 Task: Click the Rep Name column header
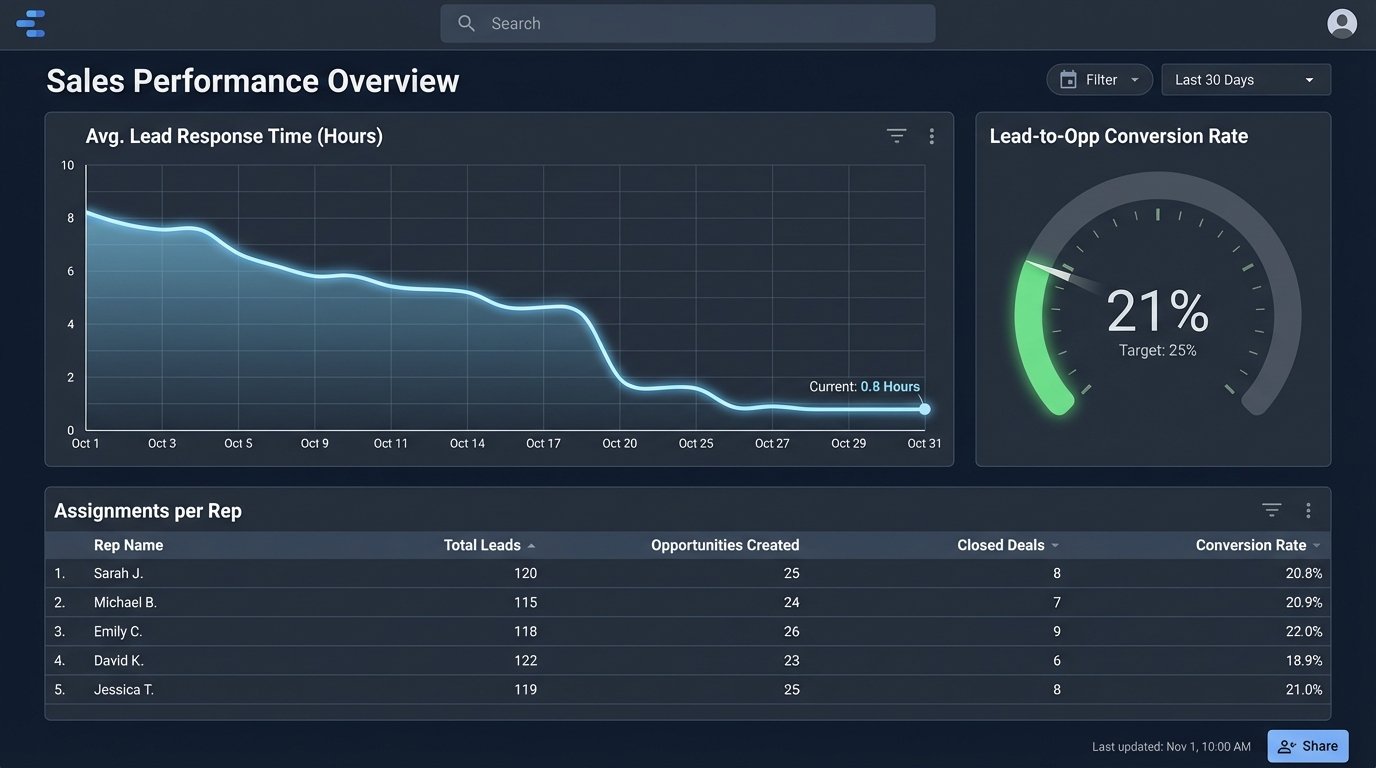tap(128, 545)
